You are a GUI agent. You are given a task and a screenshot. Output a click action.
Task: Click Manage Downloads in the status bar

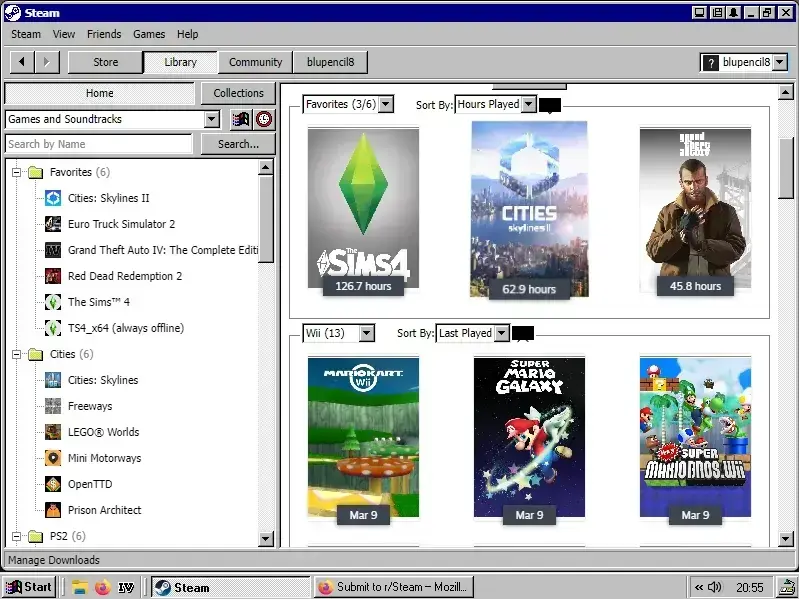coord(54,560)
